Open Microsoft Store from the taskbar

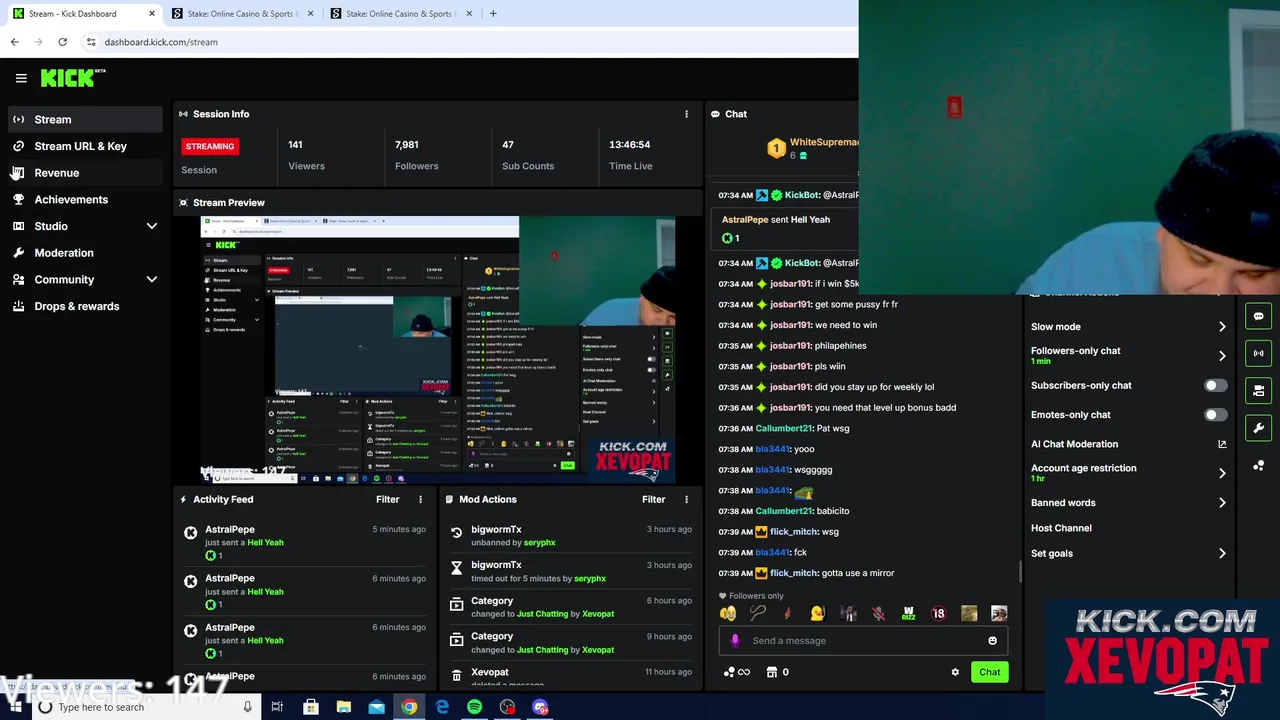coord(310,707)
